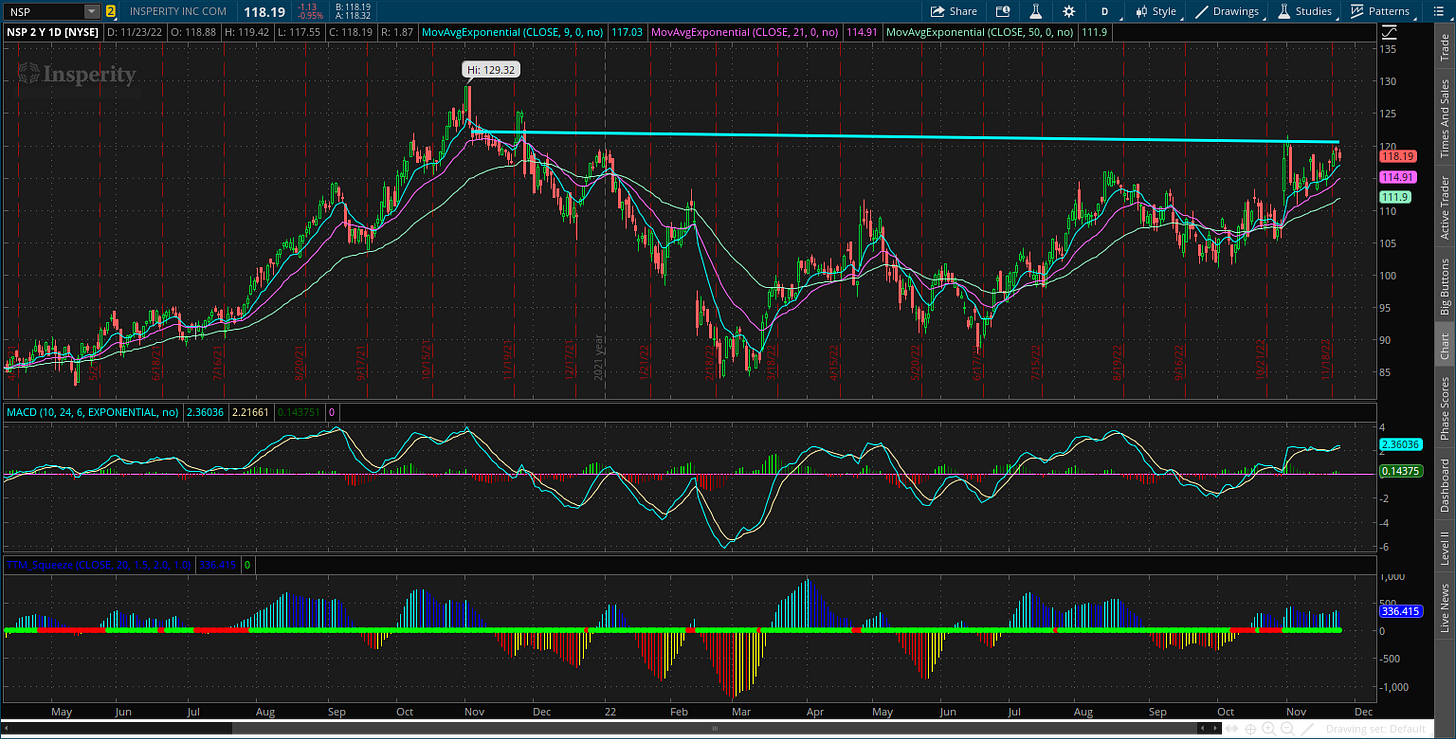Click the 0.14375 MACD axis label
Viewport: 1456px width, 739px height.
point(1398,471)
